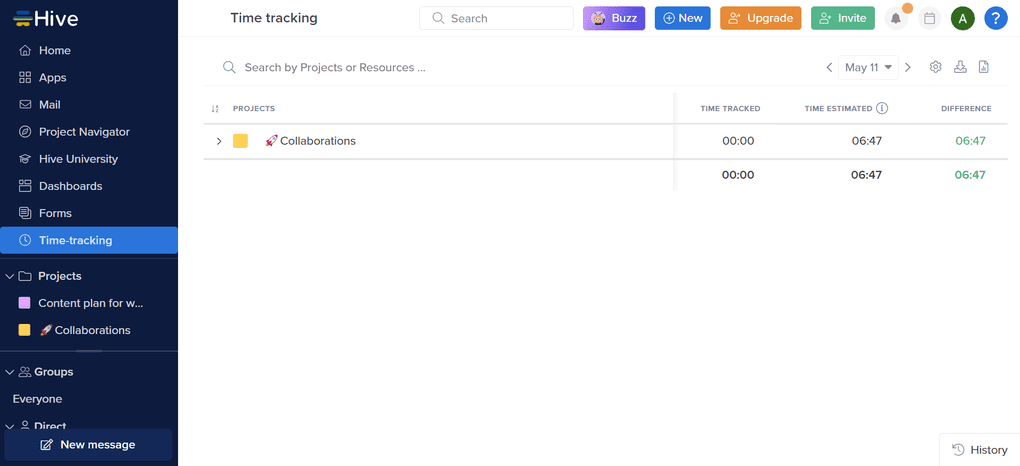
Task: Open notifications bell
Action: tap(896, 18)
